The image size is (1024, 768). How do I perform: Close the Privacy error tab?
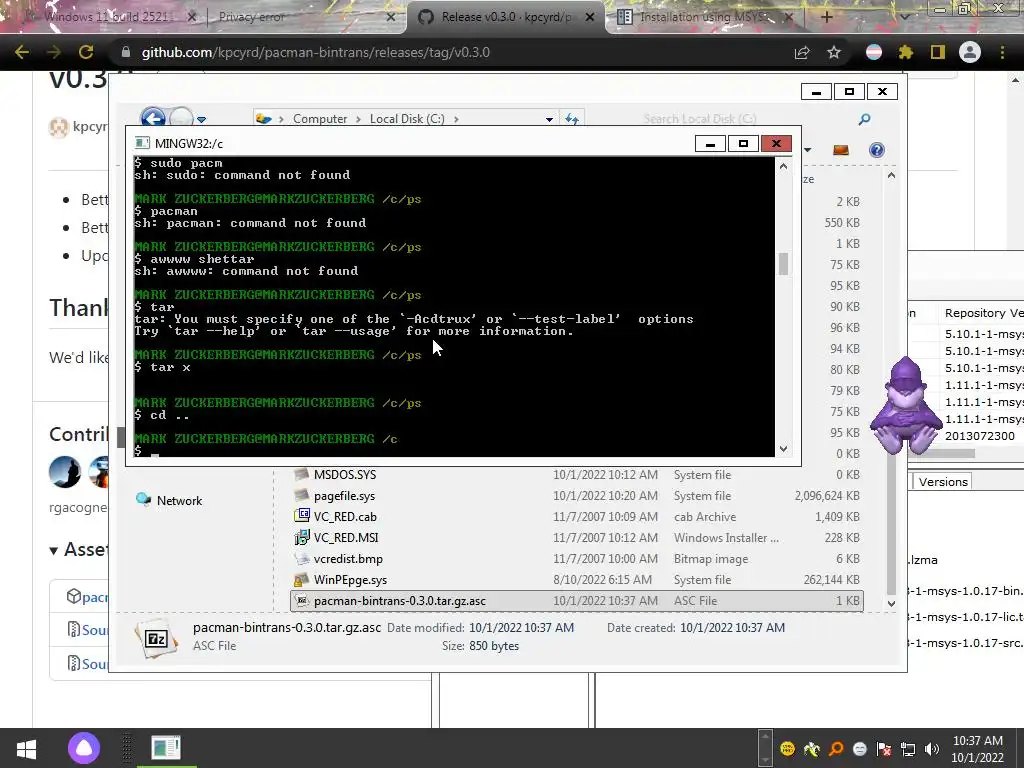click(391, 17)
